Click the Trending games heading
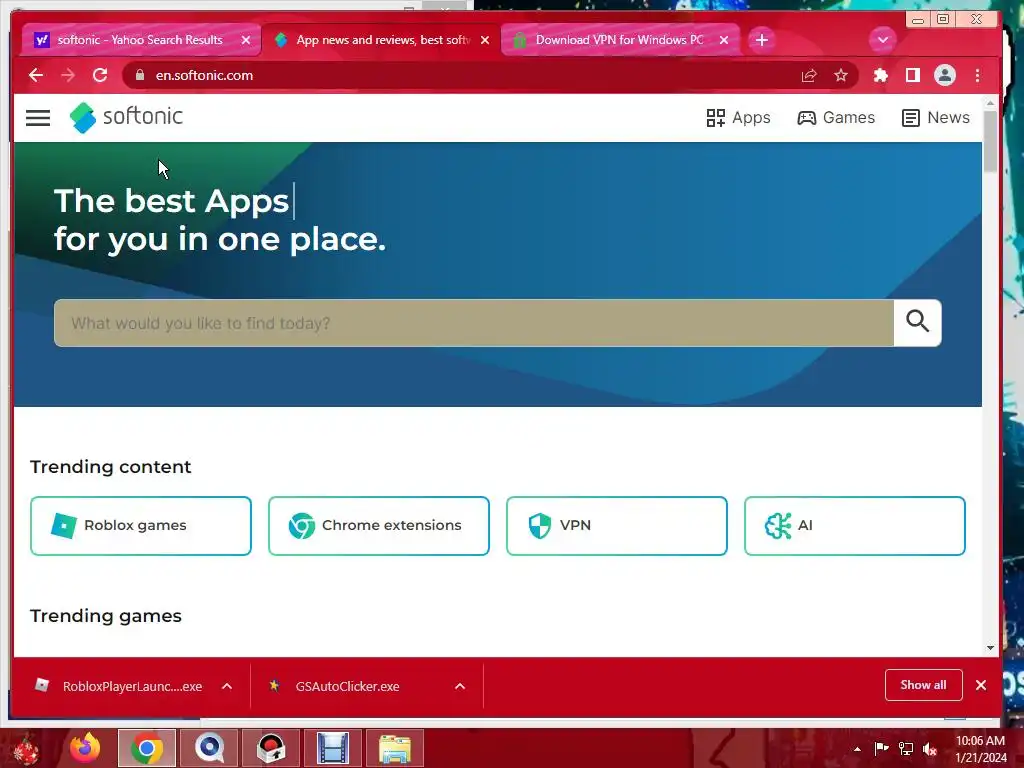Image resolution: width=1024 pixels, height=768 pixels. pyautogui.click(x=106, y=616)
